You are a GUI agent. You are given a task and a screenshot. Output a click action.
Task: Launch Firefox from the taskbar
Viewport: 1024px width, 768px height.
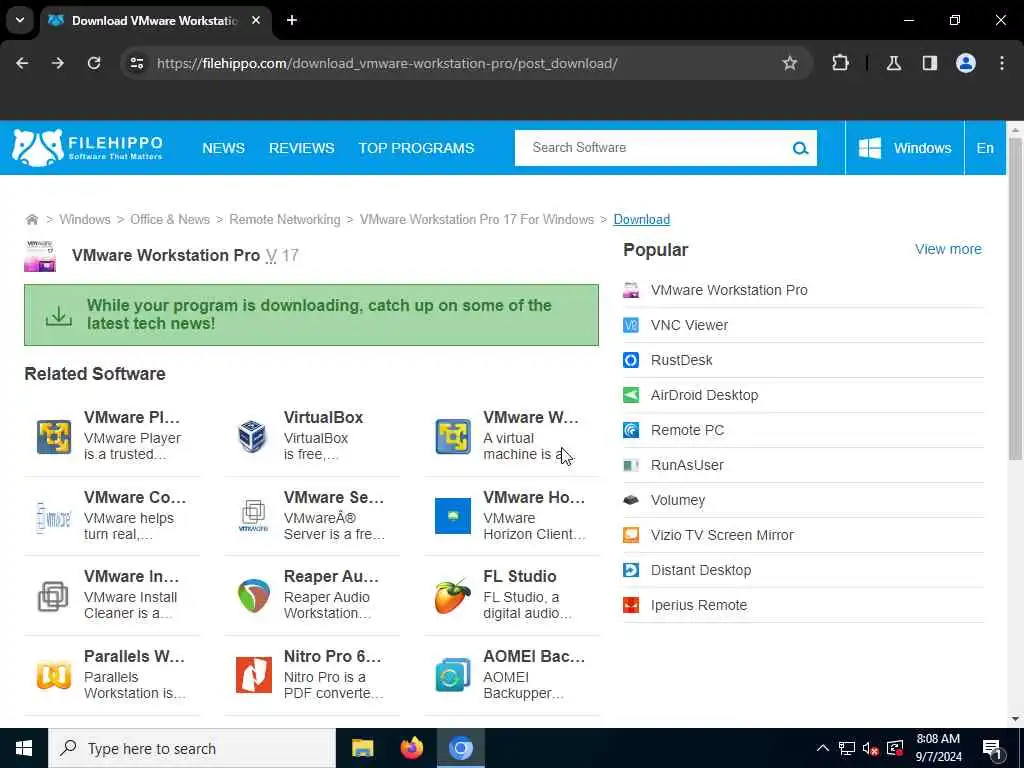(411, 748)
